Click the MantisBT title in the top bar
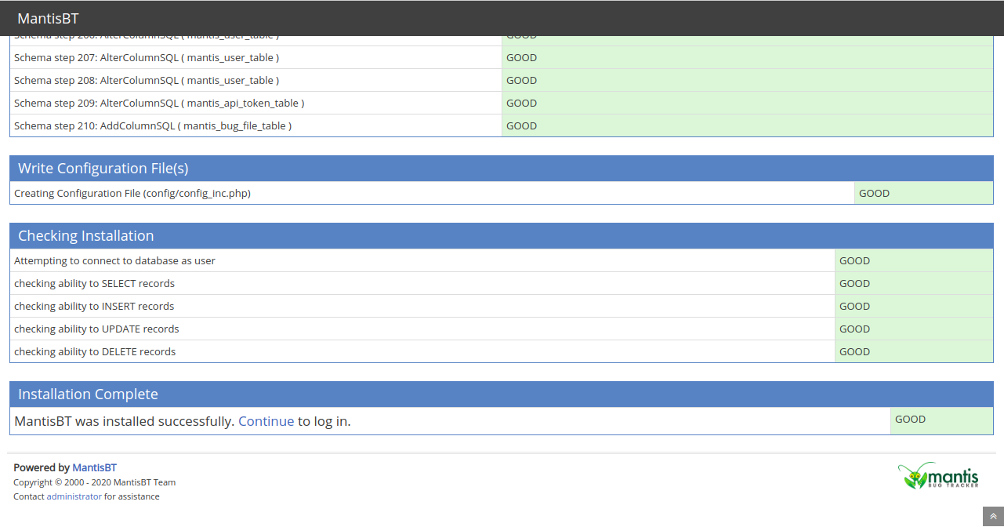This screenshot has width=1004, height=527. click(48, 19)
